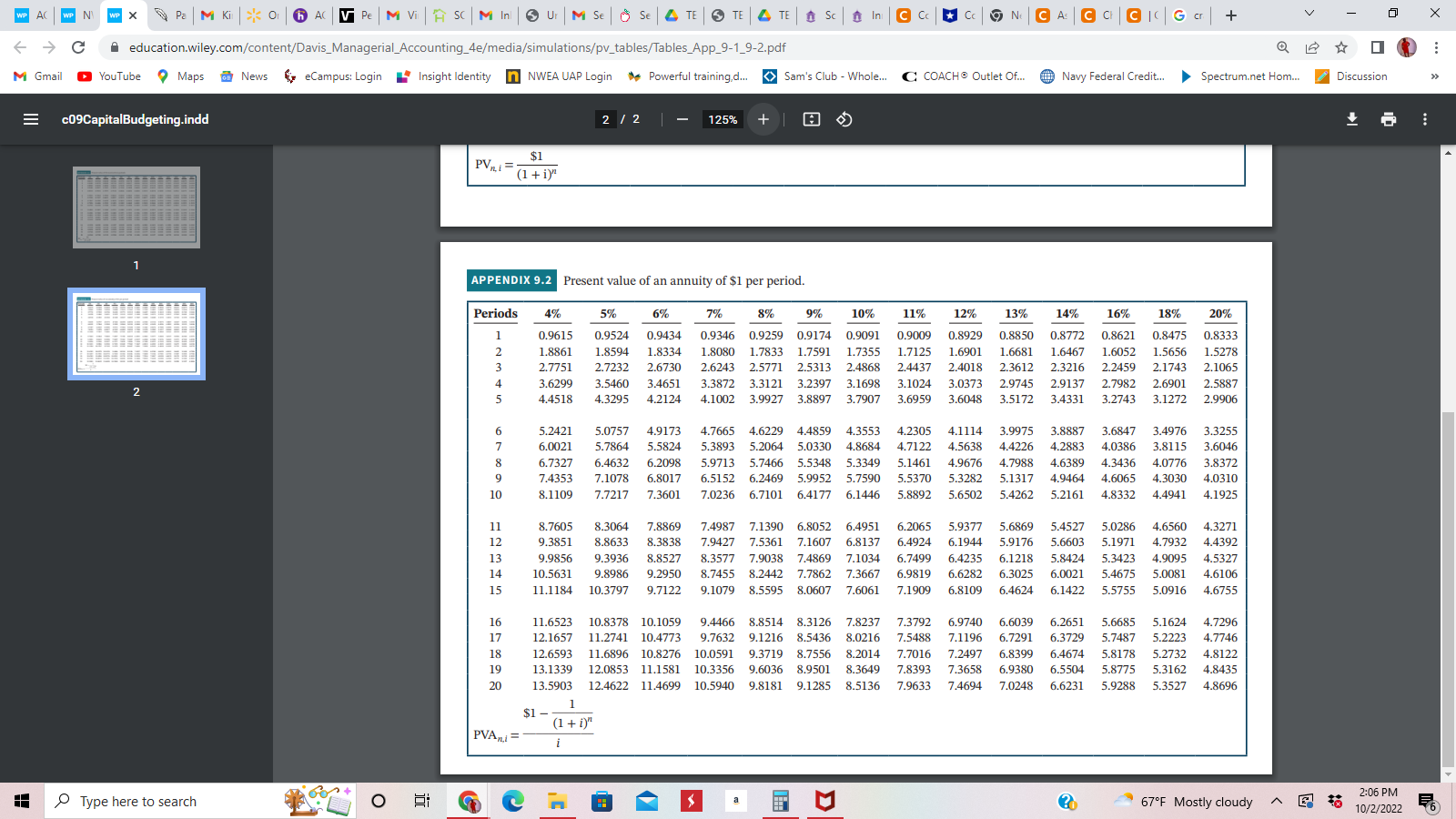Click the address bar URL

click(x=457, y=47)
